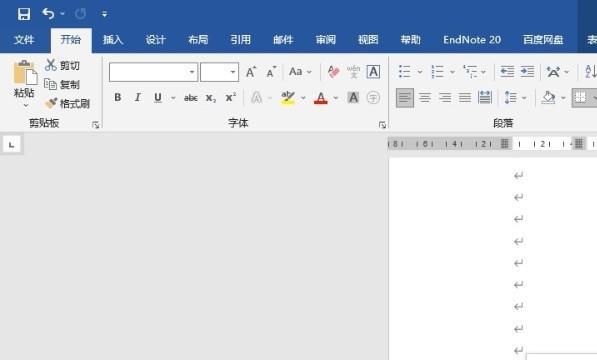The width and height of the screenshot is (597, 360).
Task: Open underline style dropdown arrow
Action: (x=173, y=98)
